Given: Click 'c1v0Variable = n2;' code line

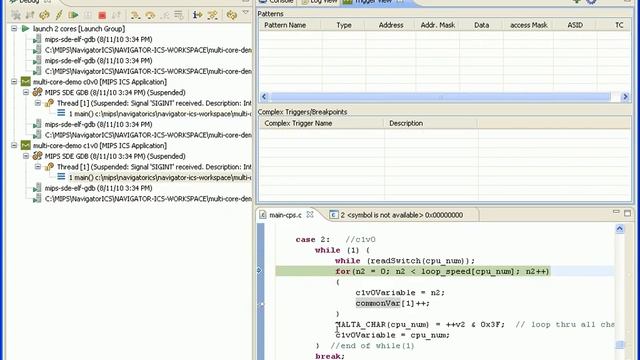Looking at the screenshot, I should click(400, 293).
